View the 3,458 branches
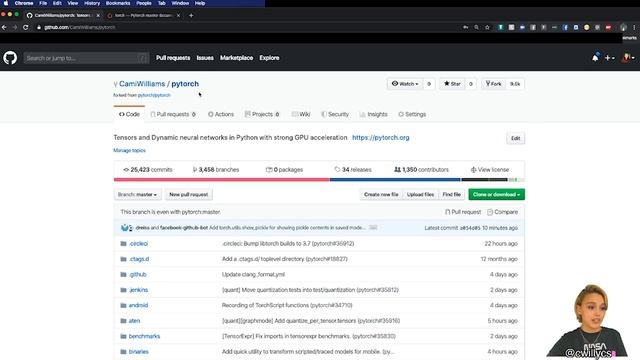The image size is (640, 360). click(216, 170)
